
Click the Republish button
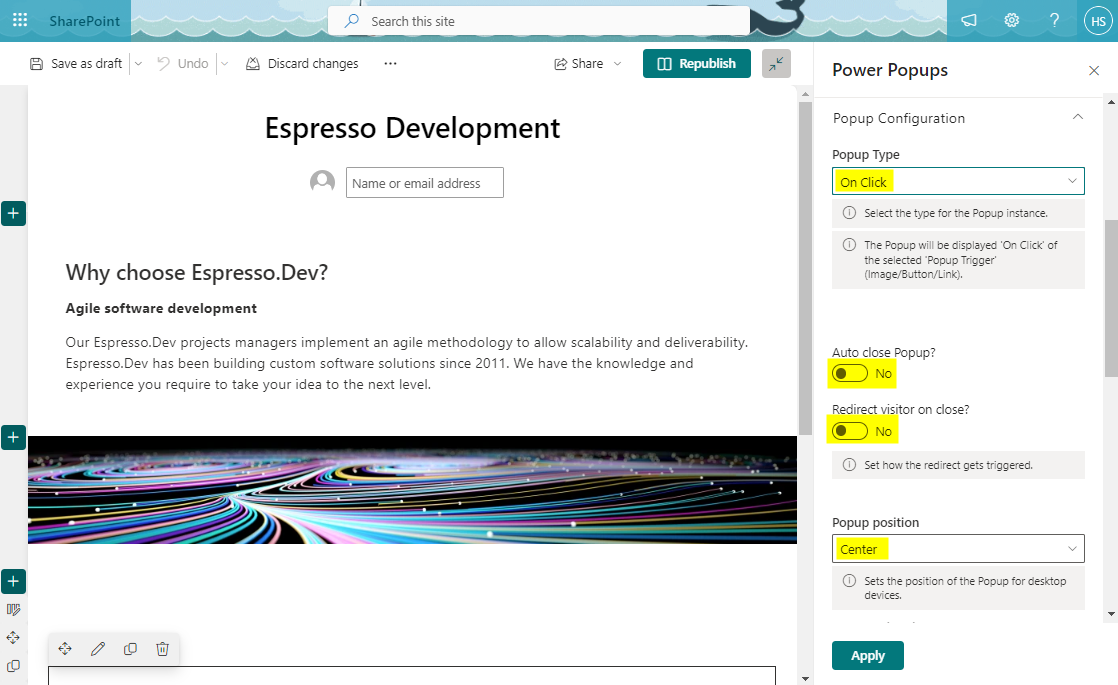pyautogui.click(x=696, y=63)
